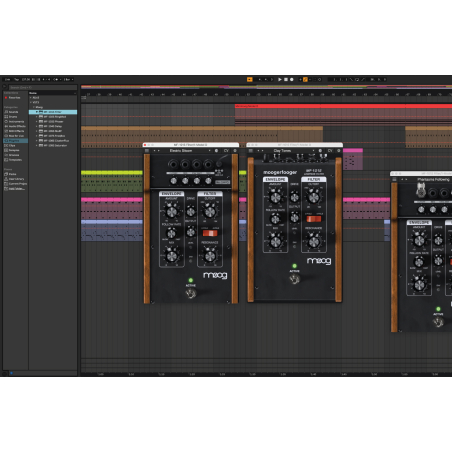Click Resonance knob in Clay Tones filter
452x452 pixels.
pos(314,241)
